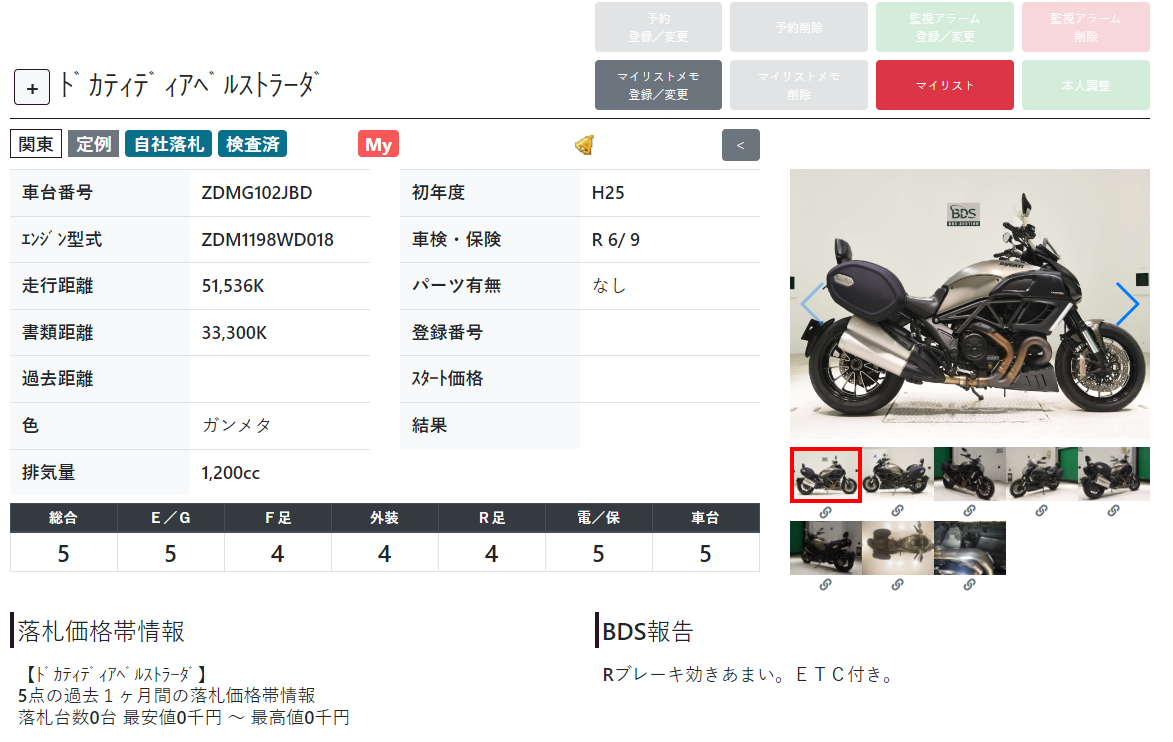Image resolution: width=1173 pixels, height=742 pixels.
Task: Click the マイリストメモ 削除 button
Action: (799, 85)
